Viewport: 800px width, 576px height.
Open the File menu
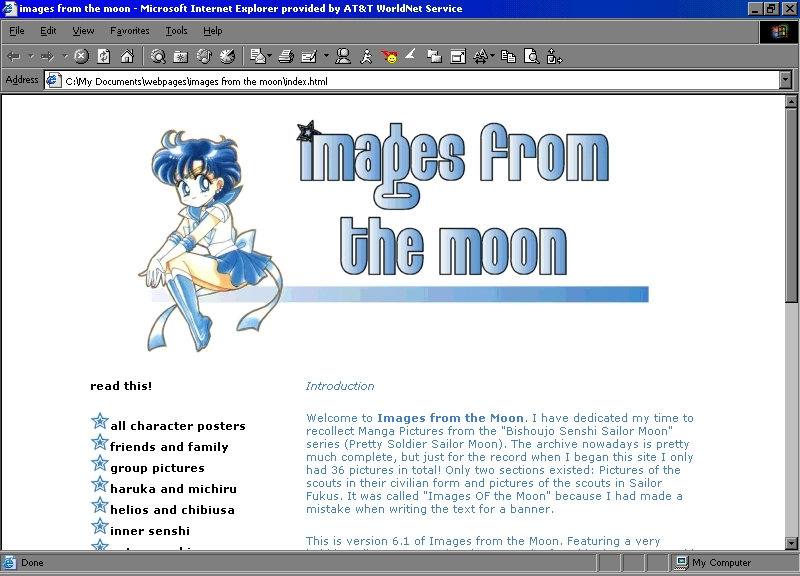point(17,31)
